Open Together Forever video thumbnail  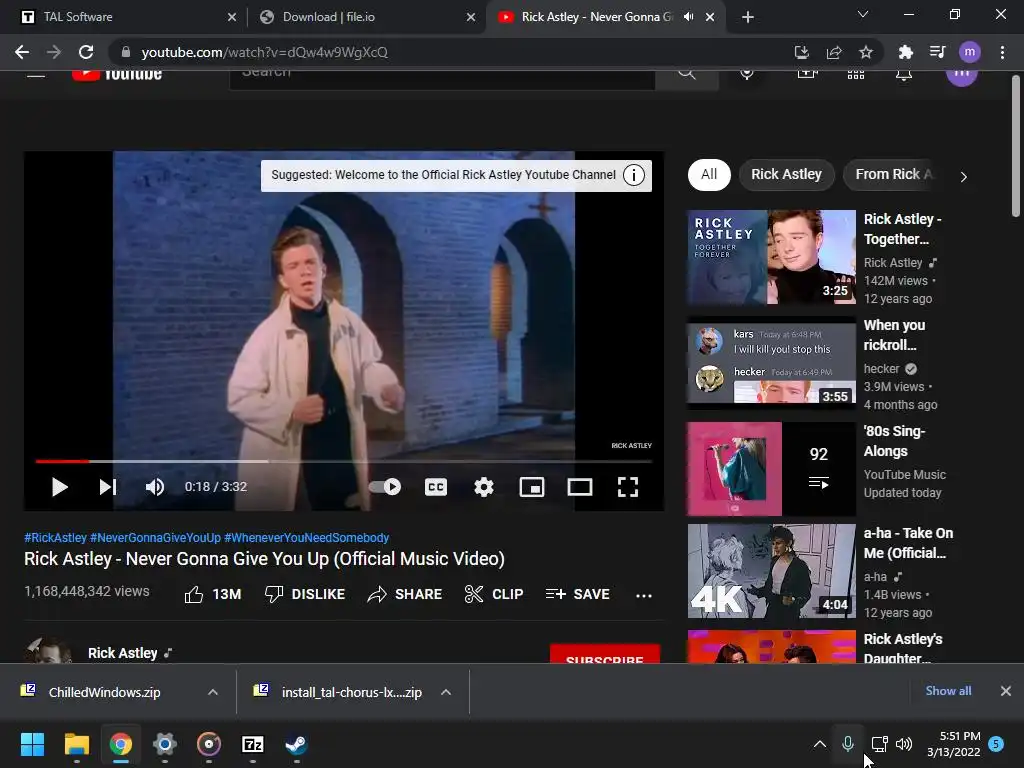(771, 257)
